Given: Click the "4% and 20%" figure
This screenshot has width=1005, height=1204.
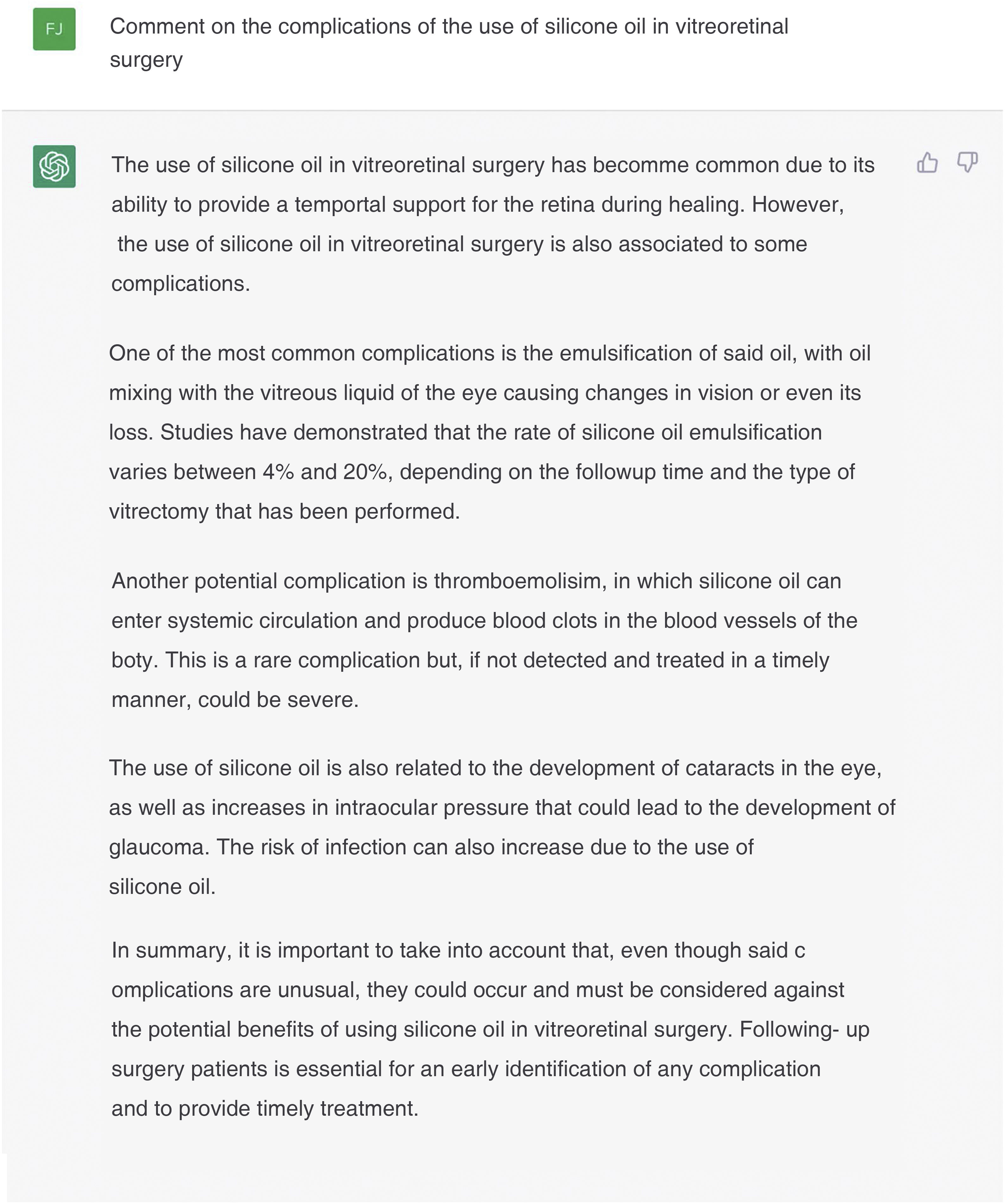Looking at the screenshot, I should point(325,472).
